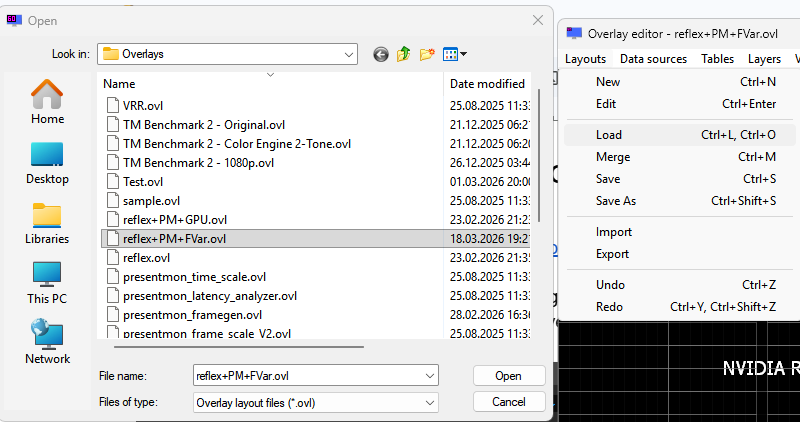Image resolution: width=800 pixels, height=422 pixels.
Task: Select presentmon_time_scale.ovl file
Action: (x=194, y=277)
